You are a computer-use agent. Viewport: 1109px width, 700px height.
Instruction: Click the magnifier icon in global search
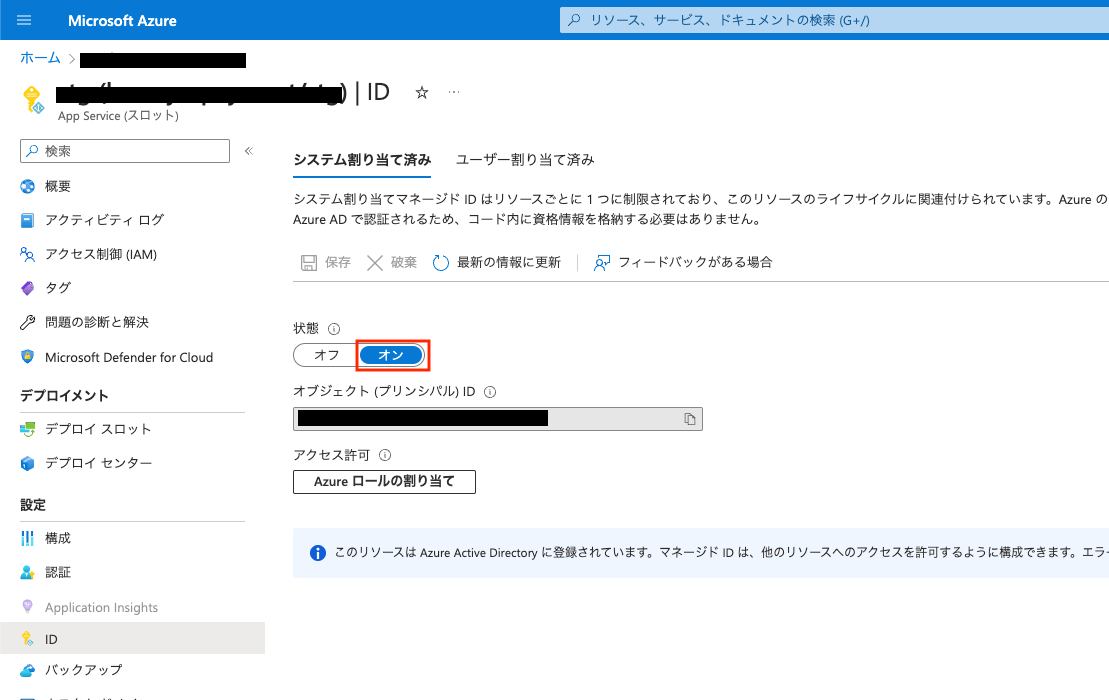574,21
